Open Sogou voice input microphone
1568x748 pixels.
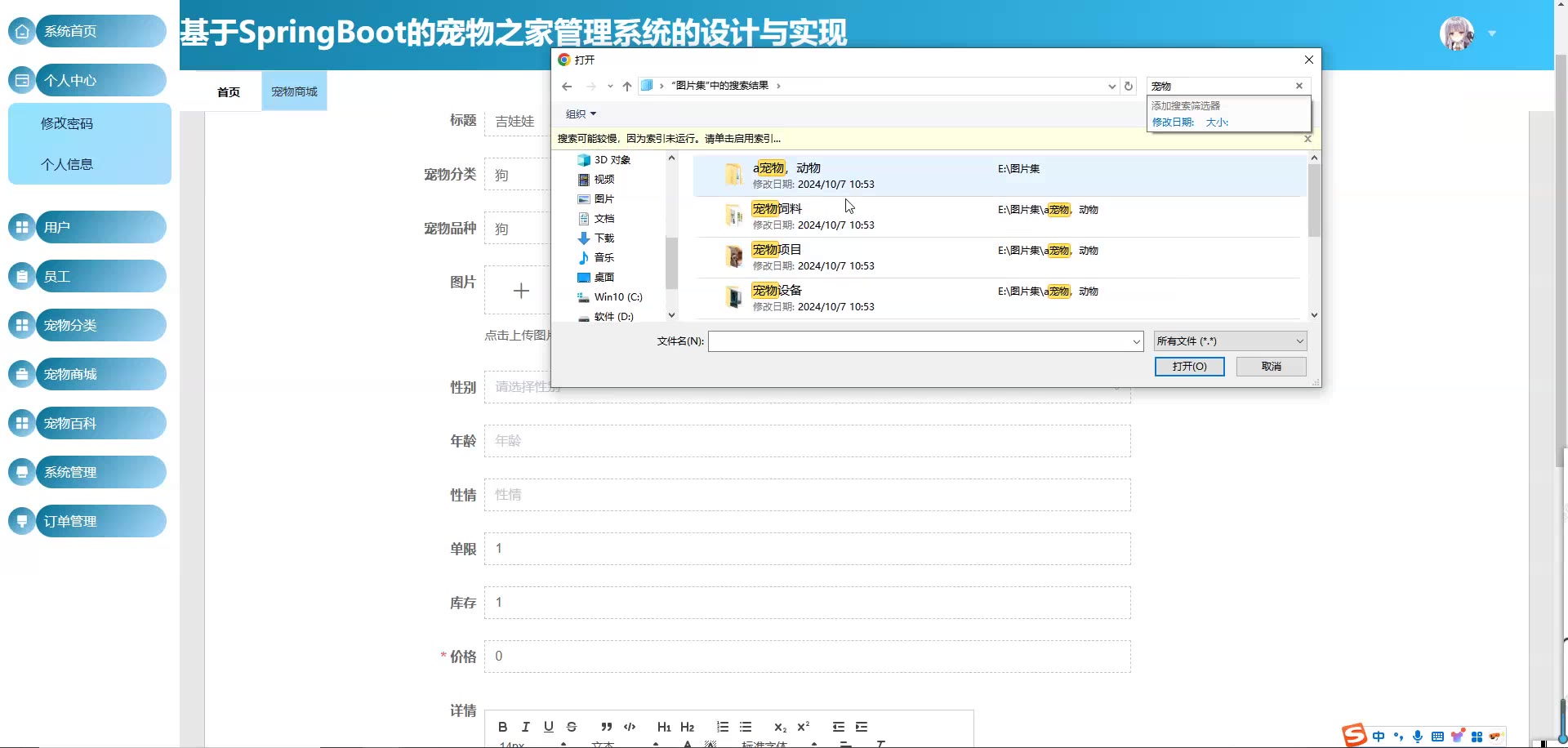pos(1418,737)
